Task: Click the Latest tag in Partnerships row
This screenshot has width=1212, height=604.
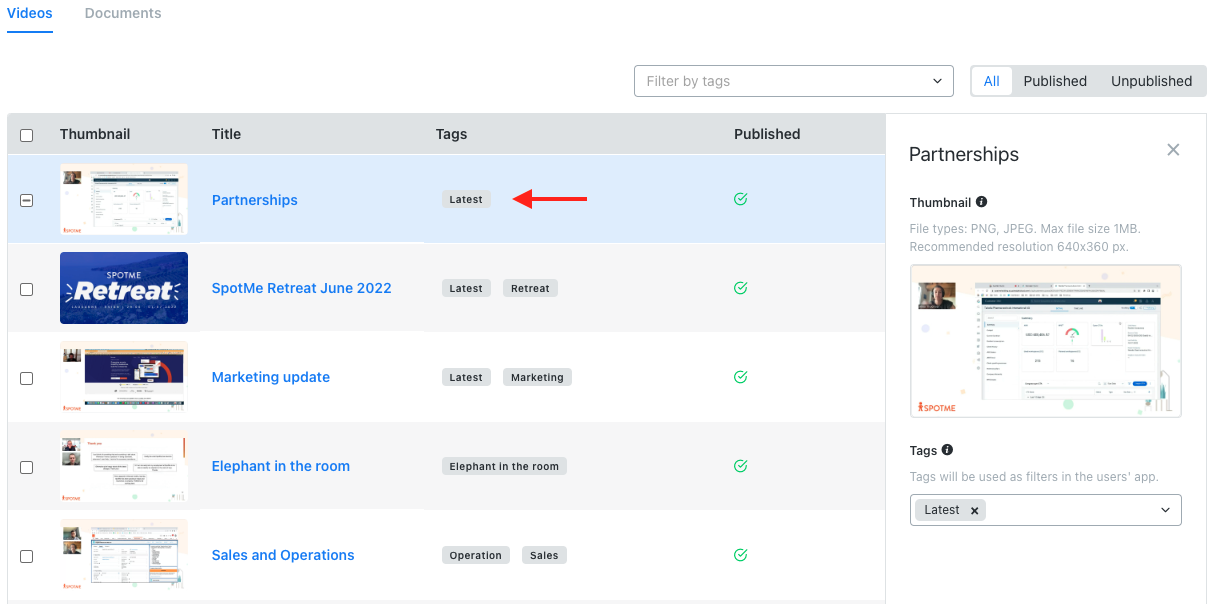Action: click(x=466, y=200)
